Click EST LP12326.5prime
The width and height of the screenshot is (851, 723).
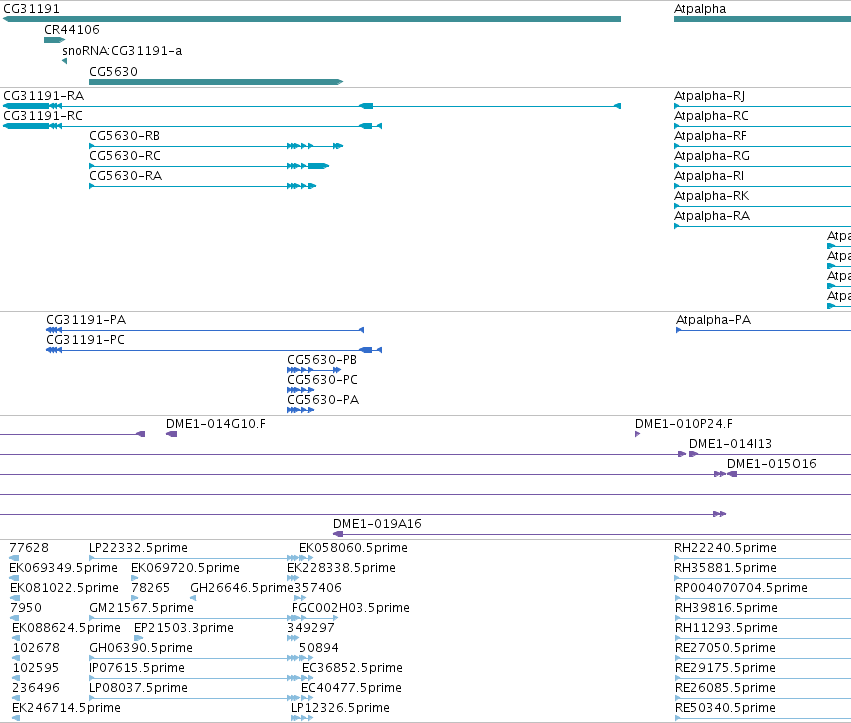coord(340,708)
